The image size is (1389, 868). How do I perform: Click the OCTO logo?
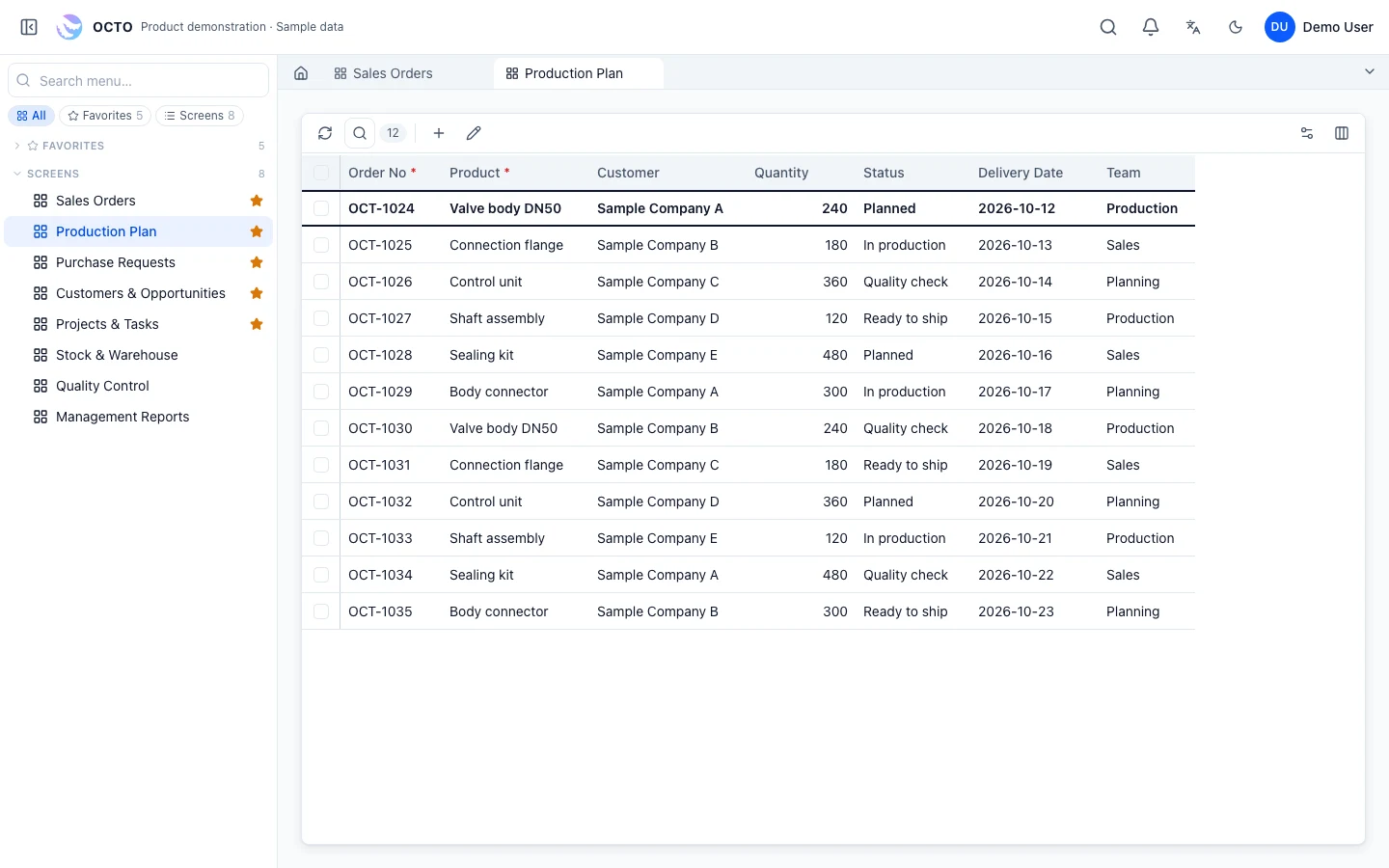click(x=69, y=27)
